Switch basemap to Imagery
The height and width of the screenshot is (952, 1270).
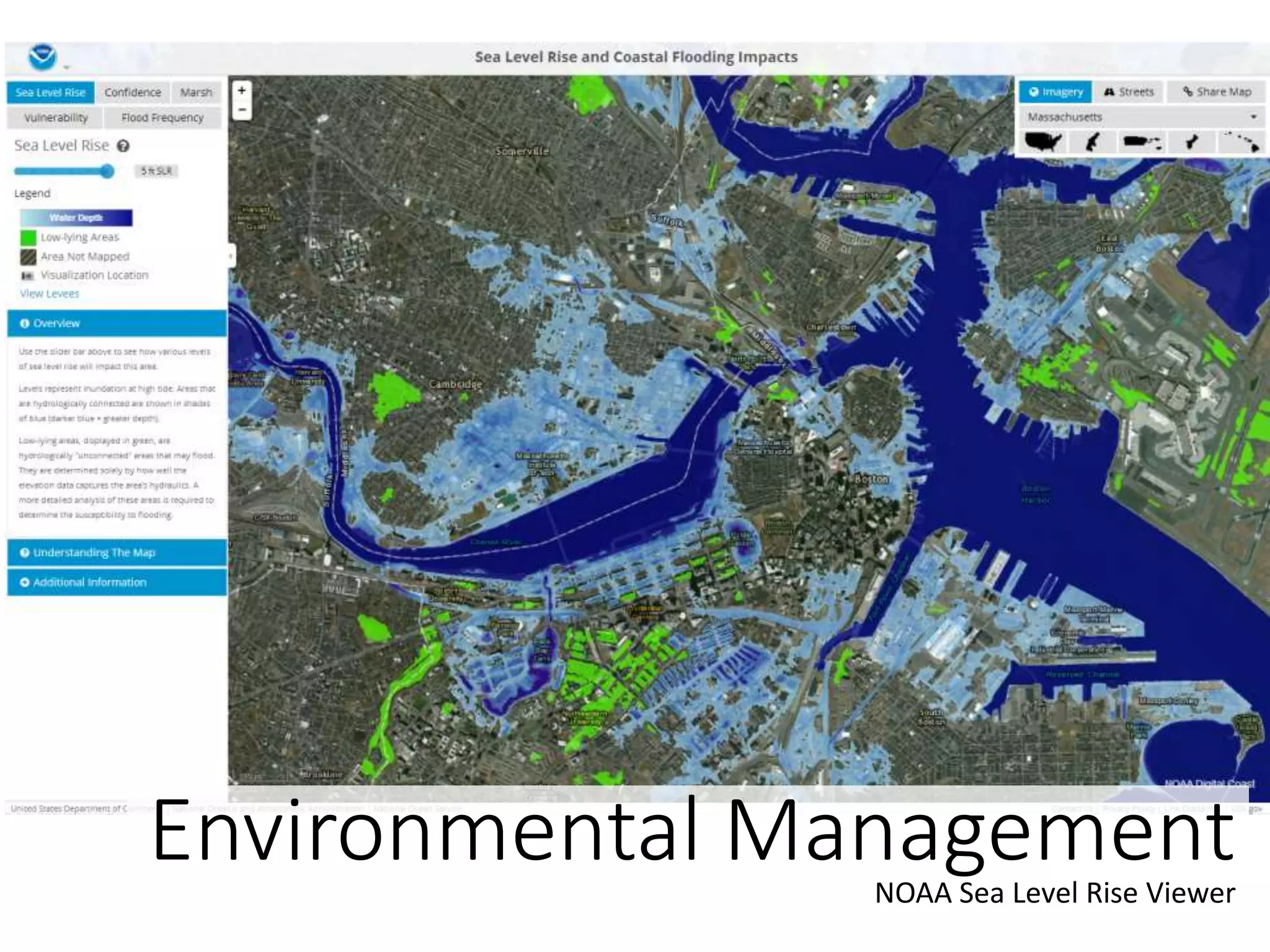click(x=1056, y=92)
